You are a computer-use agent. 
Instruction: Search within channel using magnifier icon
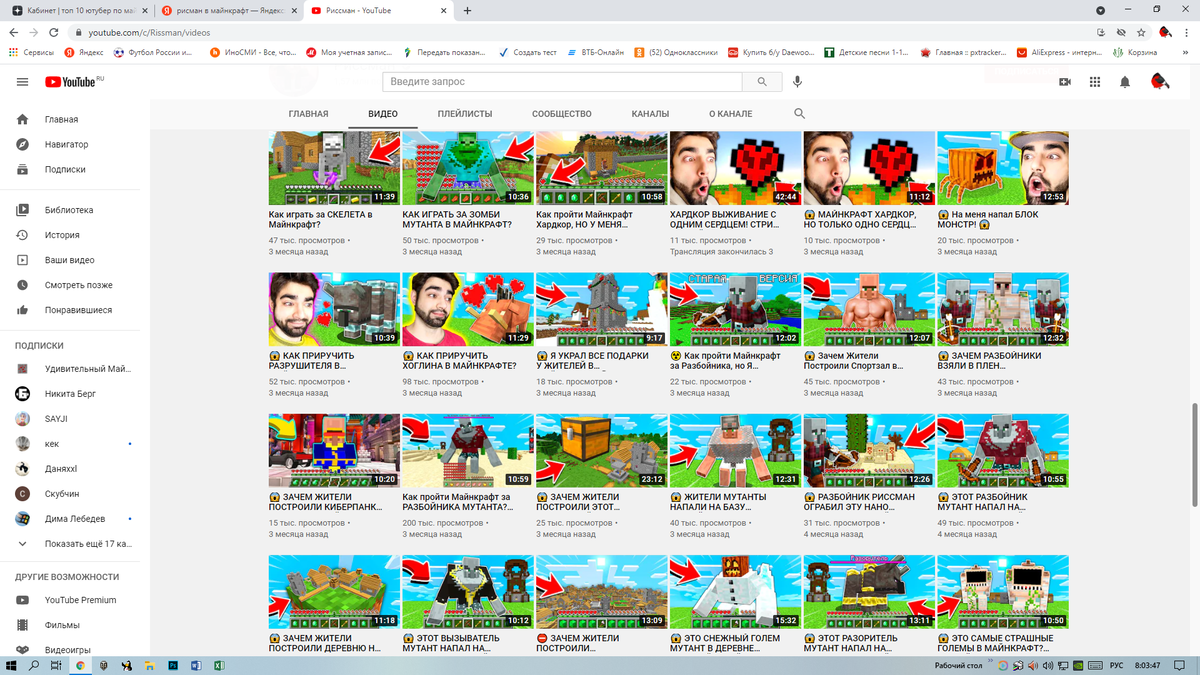[x=799, y=114]
